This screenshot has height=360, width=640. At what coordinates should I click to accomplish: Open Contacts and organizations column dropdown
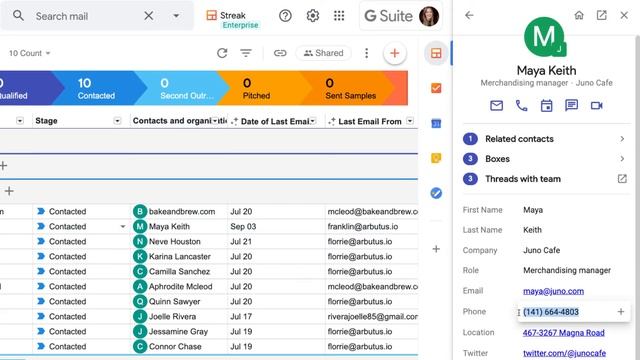point(215,121)
